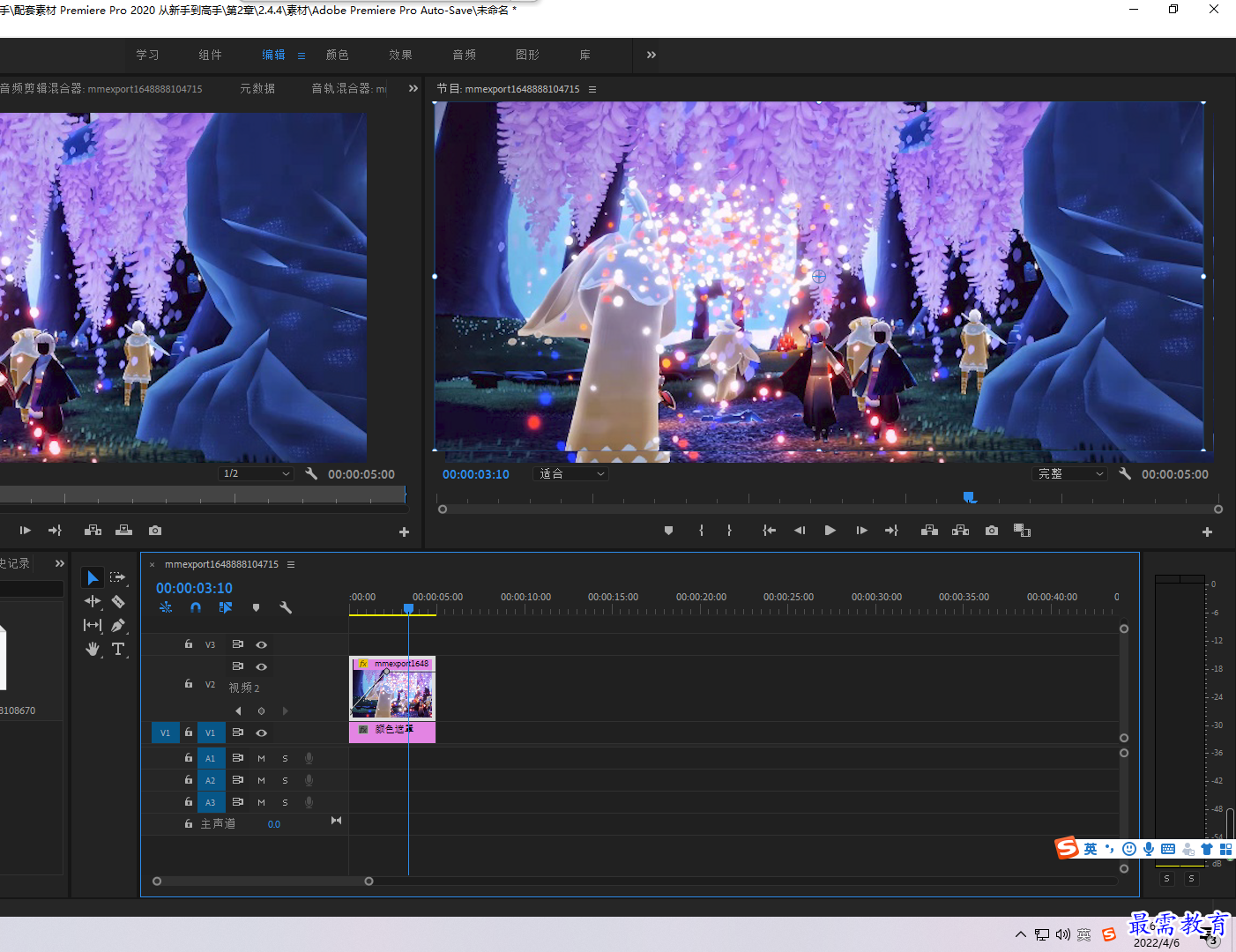
Task: Toggle sync lock on track A2
Action: click(x=237, y=780)
